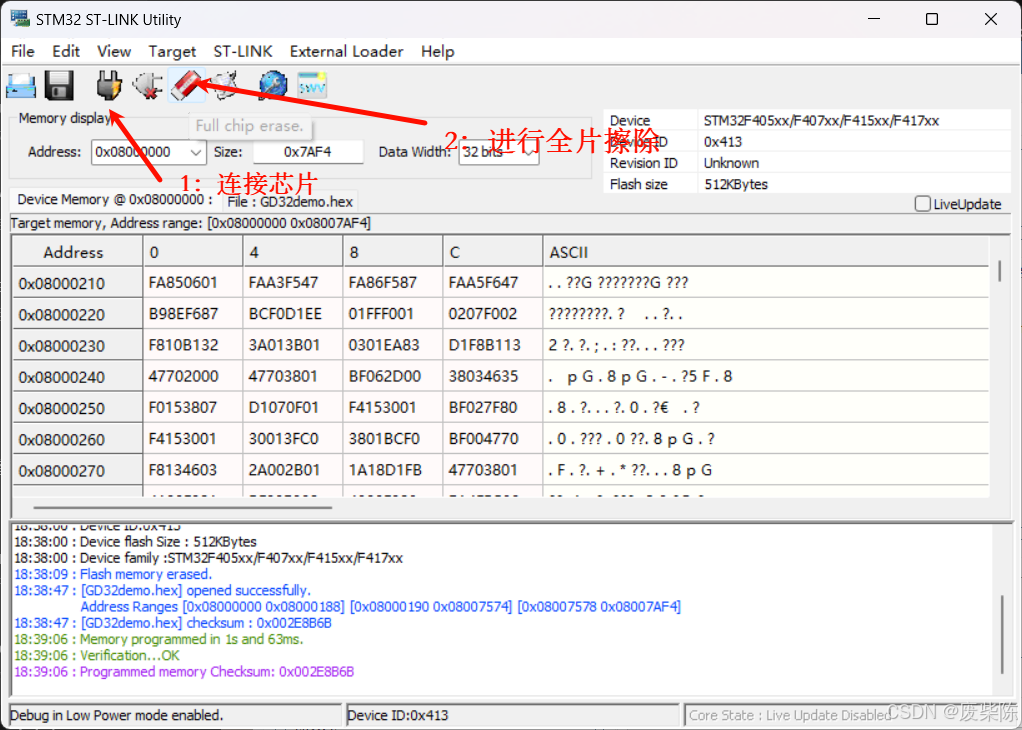Click the ST-LINK Utility title bar icon
The width and height of the screenshot is (1022, 730).
click(20, 19)
